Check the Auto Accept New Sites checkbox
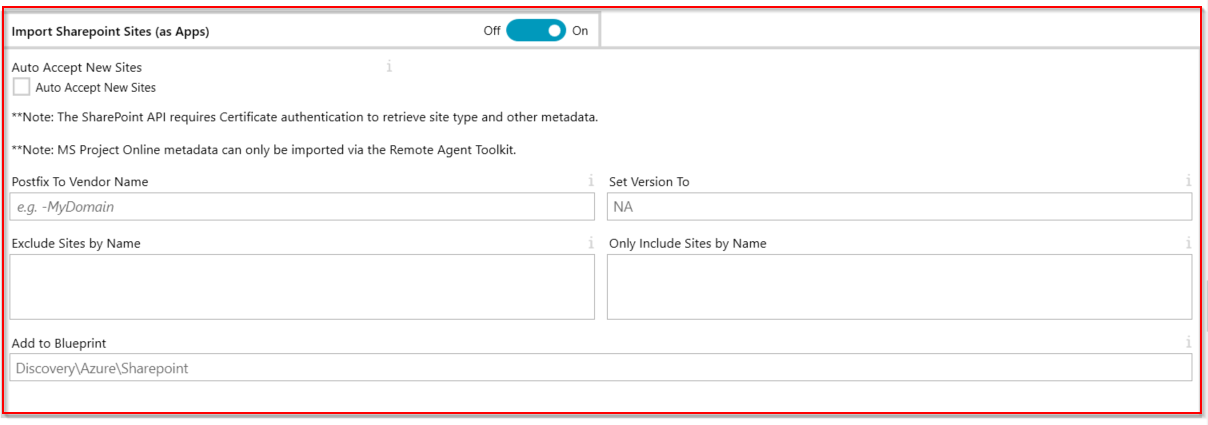Screen dimensions: 1208x425 tap(21, 87)
